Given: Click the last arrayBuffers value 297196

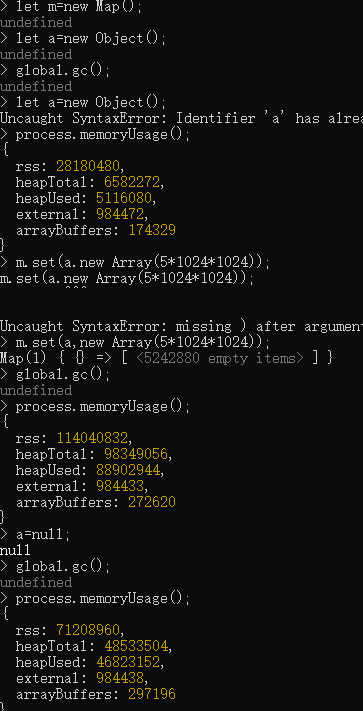Looking at the screenshot, I should (x=152, y=694).
